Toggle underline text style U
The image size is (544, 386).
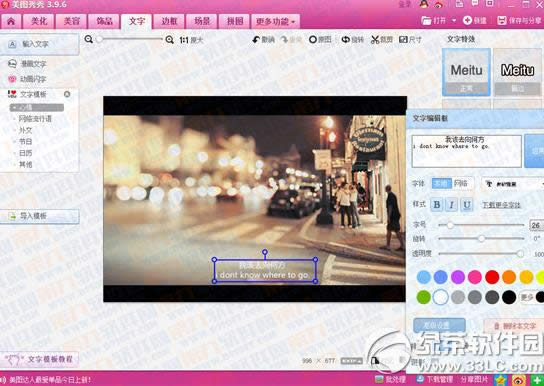tap(467, 205)
